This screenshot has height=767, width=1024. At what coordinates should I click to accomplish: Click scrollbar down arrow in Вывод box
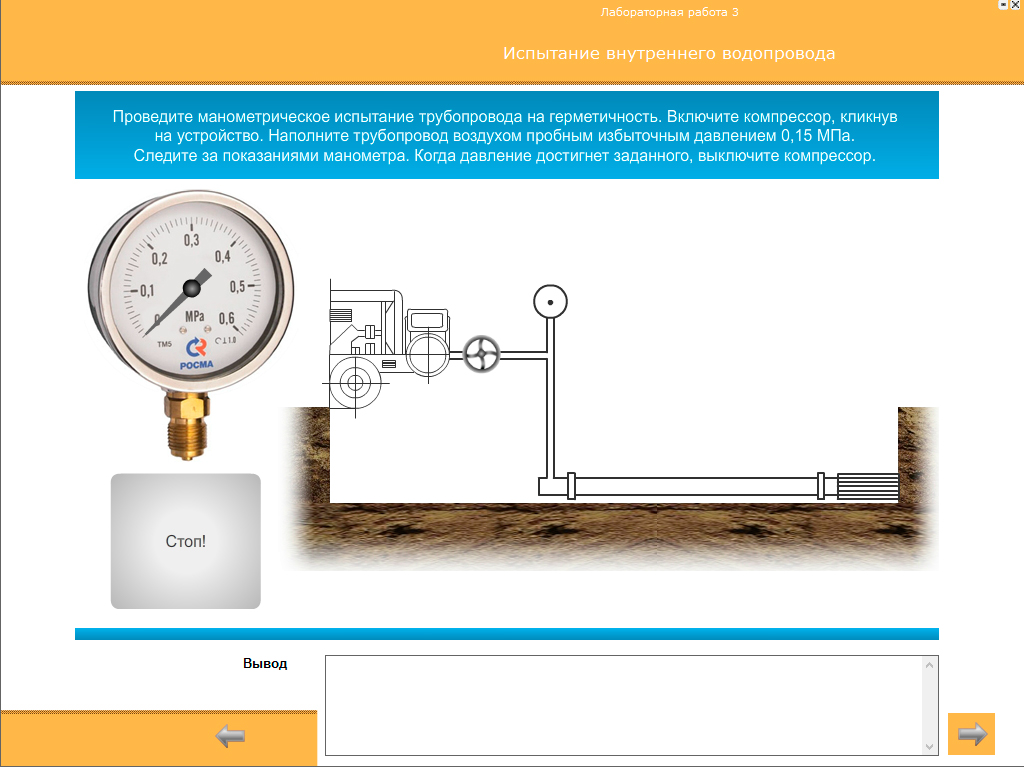[930, 746]
